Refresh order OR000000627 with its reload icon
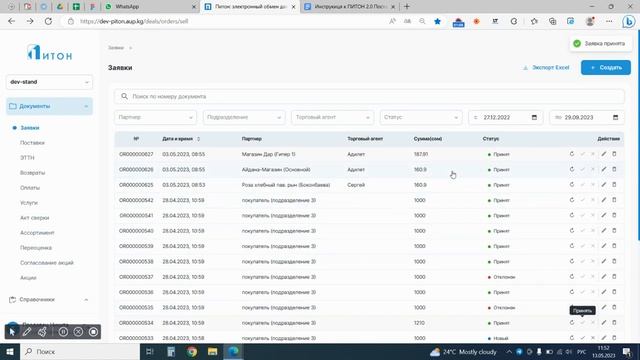 (x=572, y=154)
